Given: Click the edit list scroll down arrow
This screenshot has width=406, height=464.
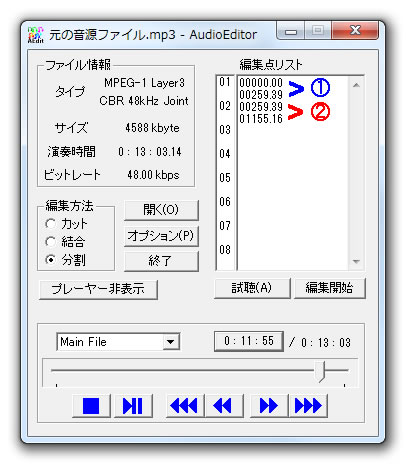Looking at the screenshot, I should click(356, 261).
